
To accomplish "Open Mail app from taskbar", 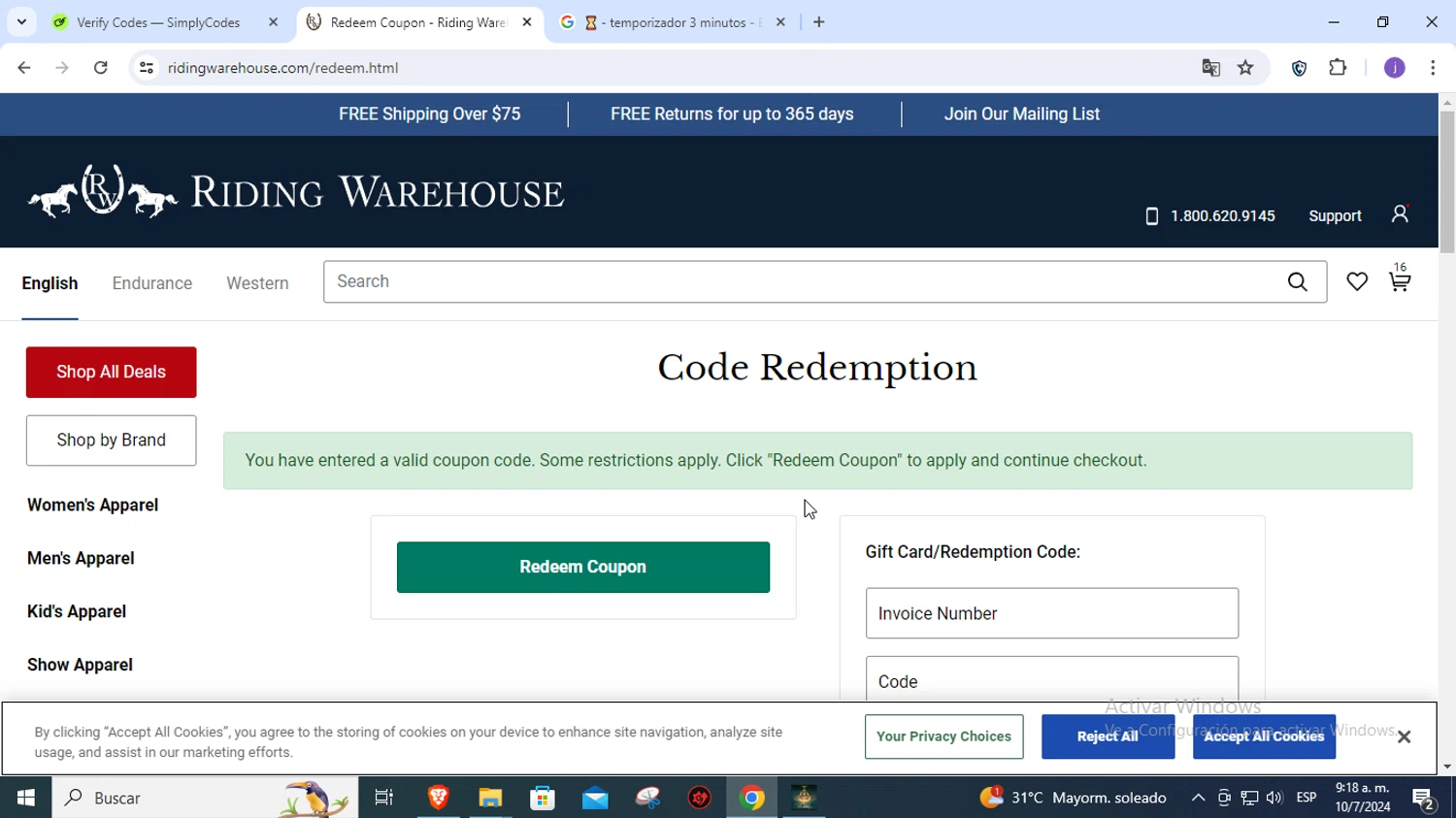I will pyautogui.click(x=595, y=798).
